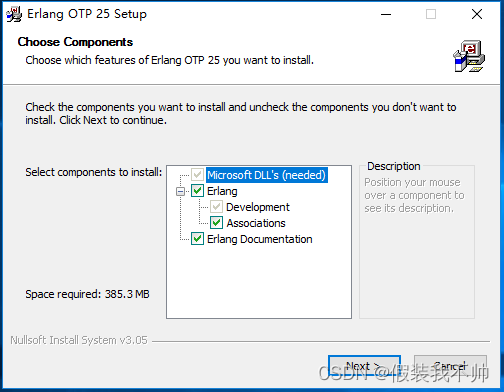This screenshot has height=392, width=504.
Task: Select the Erlang tree item label
Action: click(x=222, y=191)
